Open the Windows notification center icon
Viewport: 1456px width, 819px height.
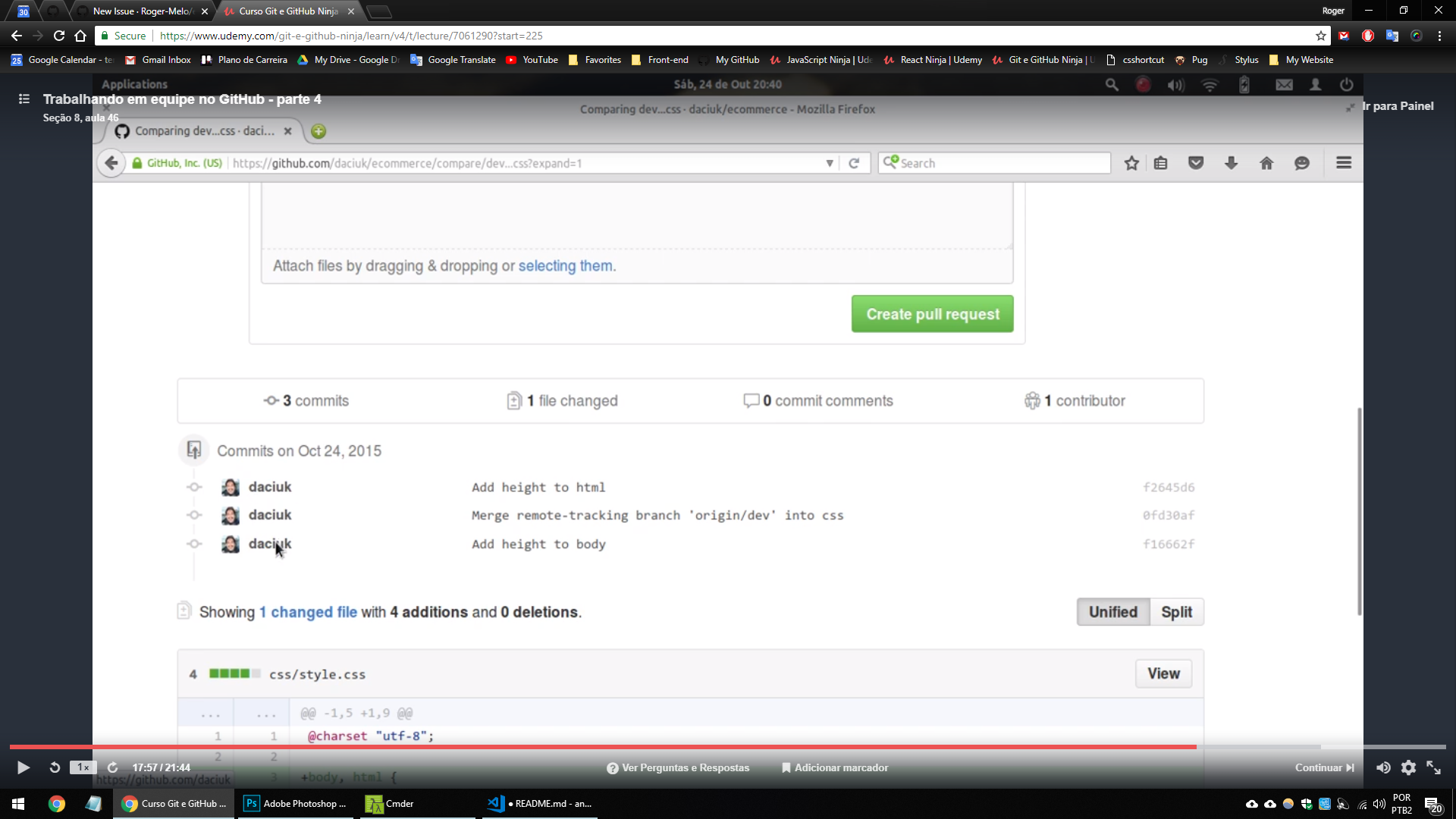(x=1432, y=805)
